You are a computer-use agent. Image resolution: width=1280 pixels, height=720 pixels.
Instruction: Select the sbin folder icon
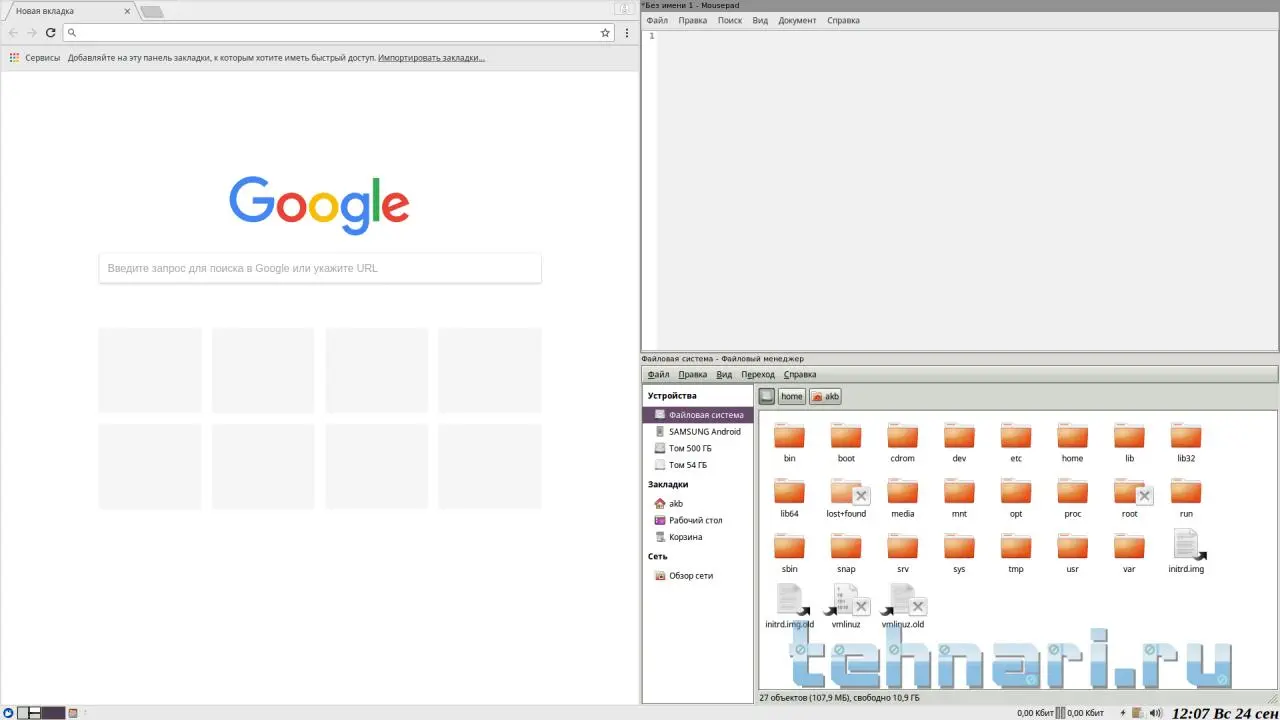point(789,546)
